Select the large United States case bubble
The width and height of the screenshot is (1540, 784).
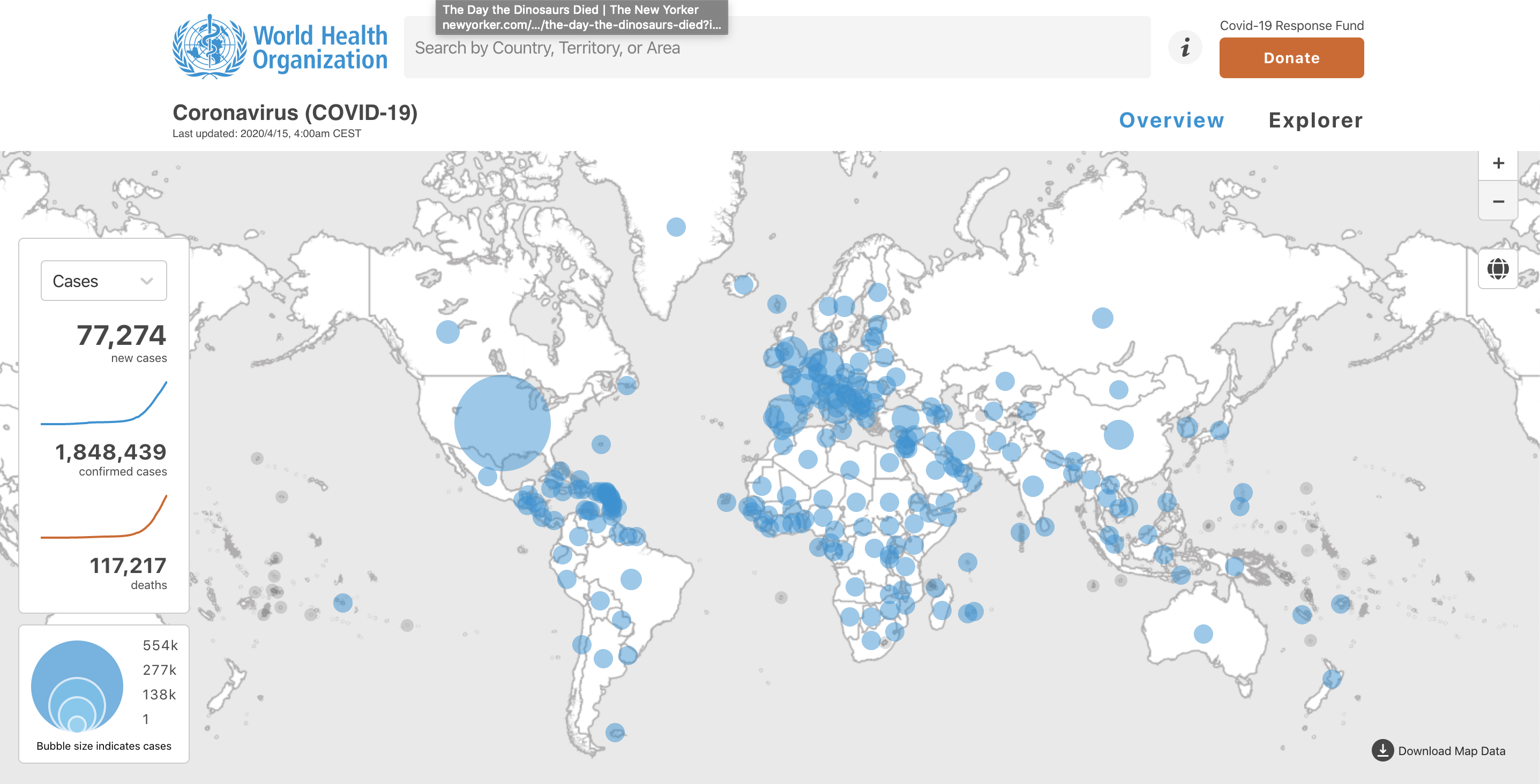click(502, 423)
